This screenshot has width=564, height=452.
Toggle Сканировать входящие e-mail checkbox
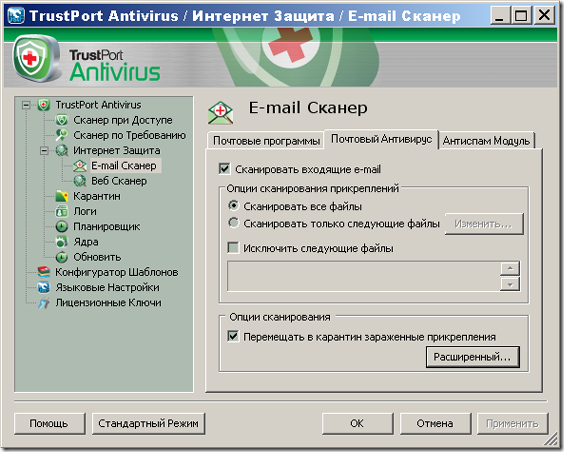pos(224,169)
